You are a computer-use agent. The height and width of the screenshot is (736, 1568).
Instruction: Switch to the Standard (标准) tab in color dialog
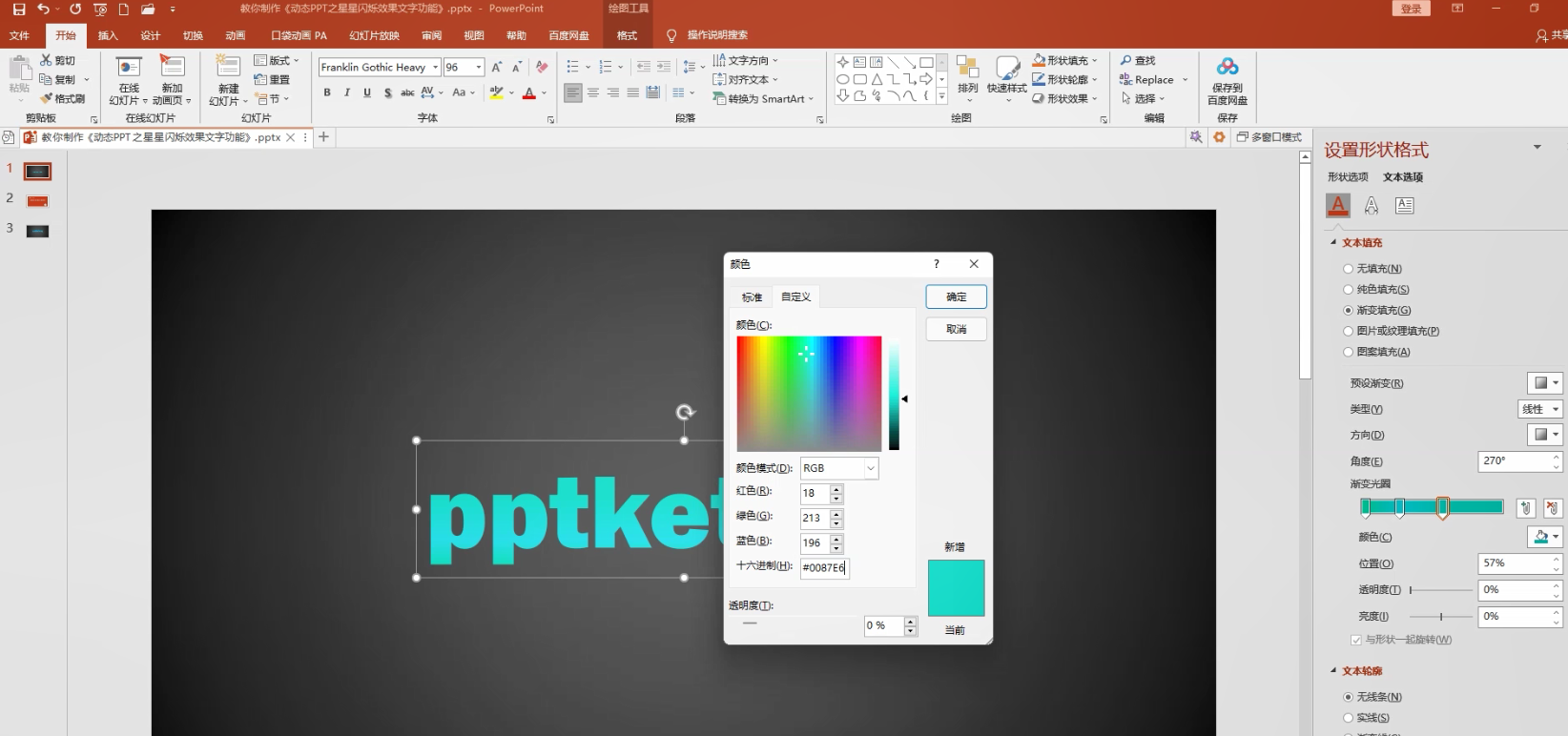[752, 297]
